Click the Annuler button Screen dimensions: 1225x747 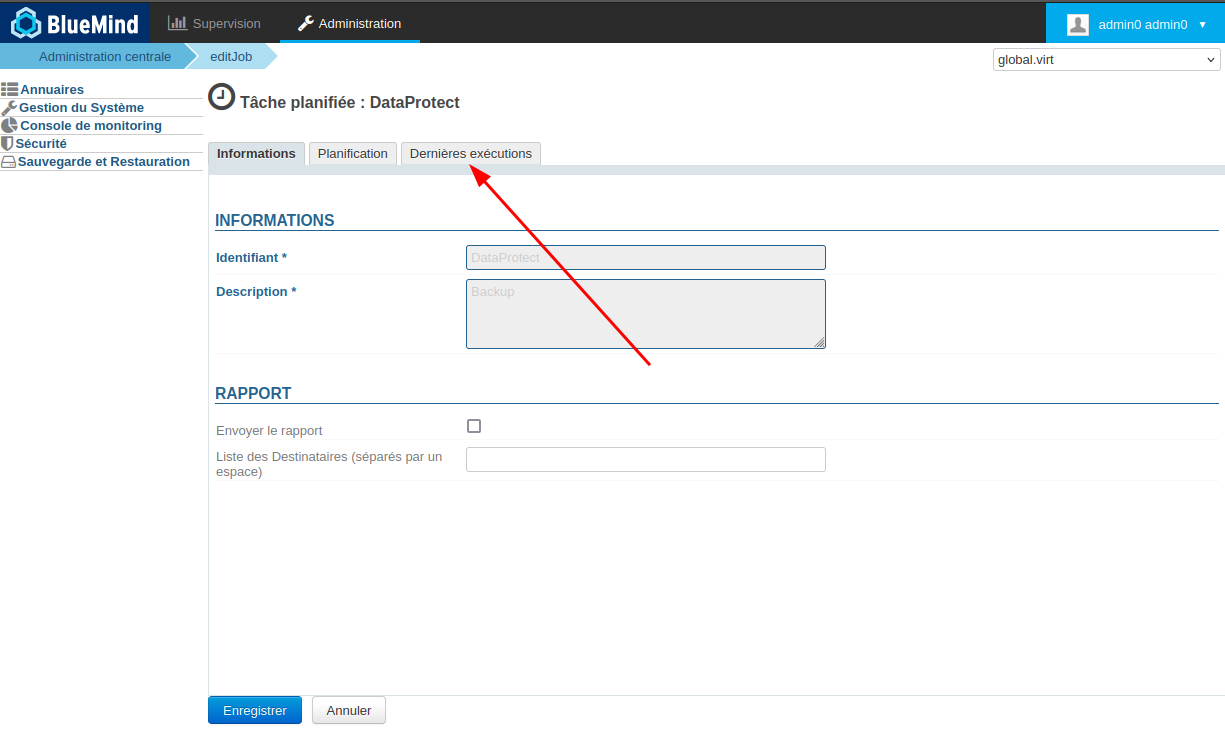349,711
